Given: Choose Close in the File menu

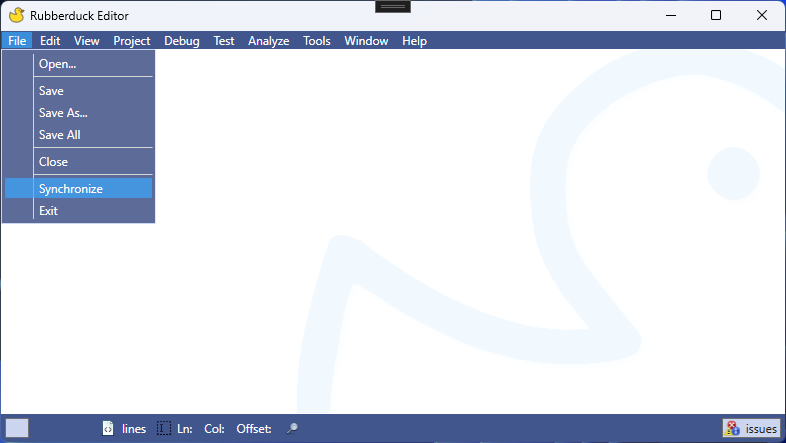Looking at the screenshot, I should tap(53, 162).
